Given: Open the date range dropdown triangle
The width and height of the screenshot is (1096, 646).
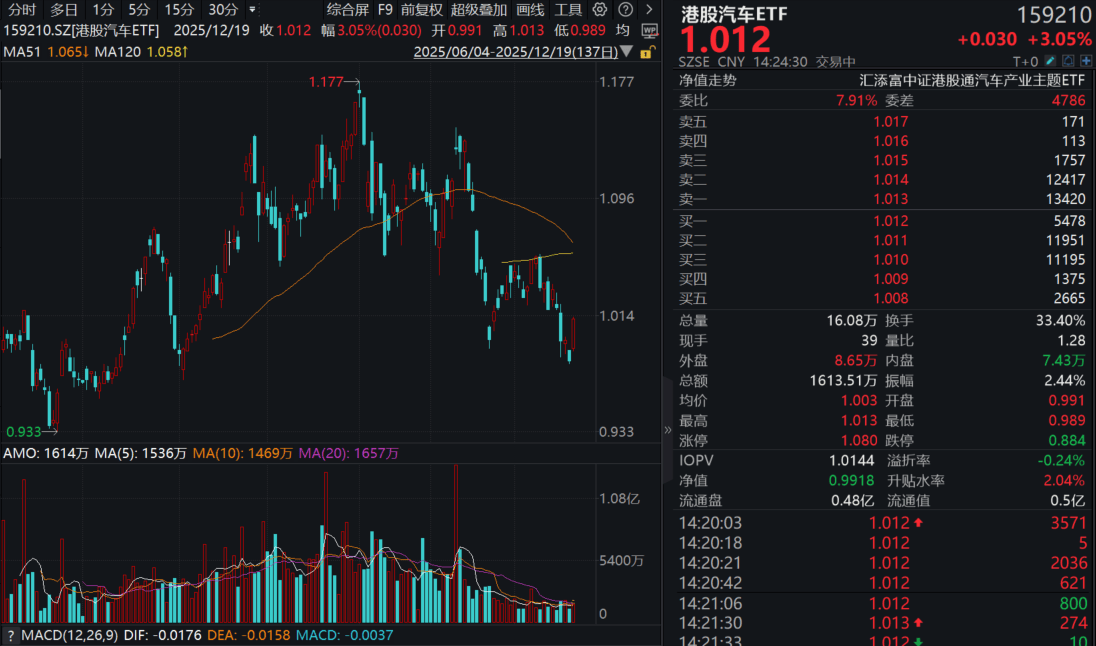Looking at the screenshot, I should (x=627, y=52).
